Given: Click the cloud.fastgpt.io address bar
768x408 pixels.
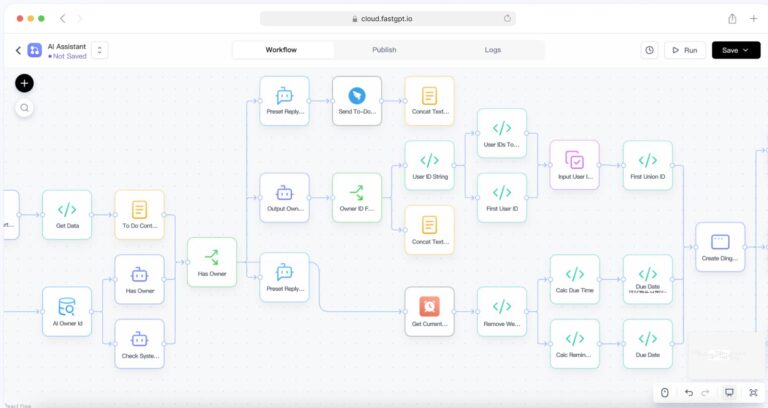Looking at the screenshot, I should (387, 19).
